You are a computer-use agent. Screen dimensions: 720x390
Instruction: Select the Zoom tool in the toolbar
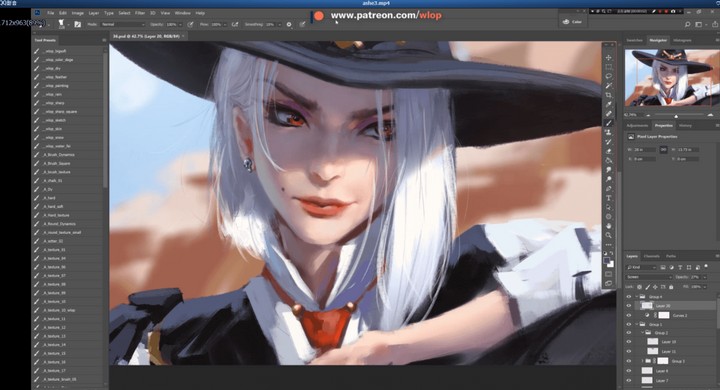(x=608, y=235)
